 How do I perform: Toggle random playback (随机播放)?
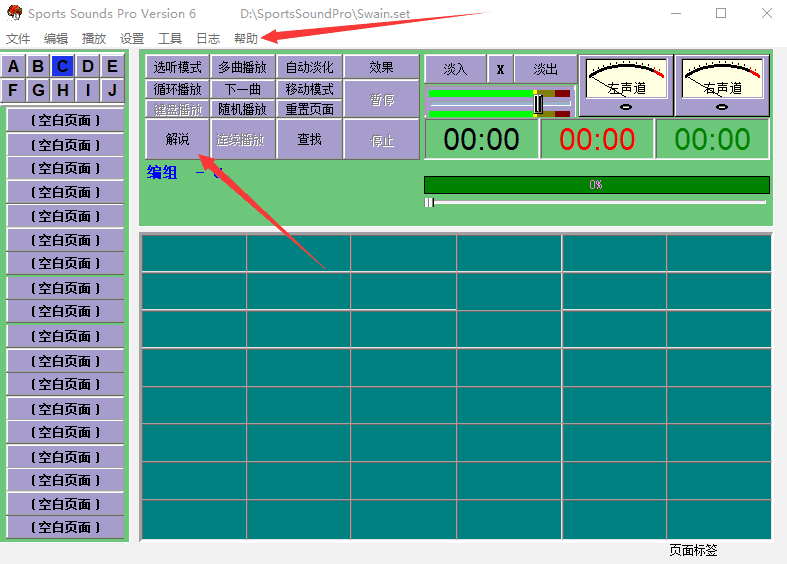point(243,109)
